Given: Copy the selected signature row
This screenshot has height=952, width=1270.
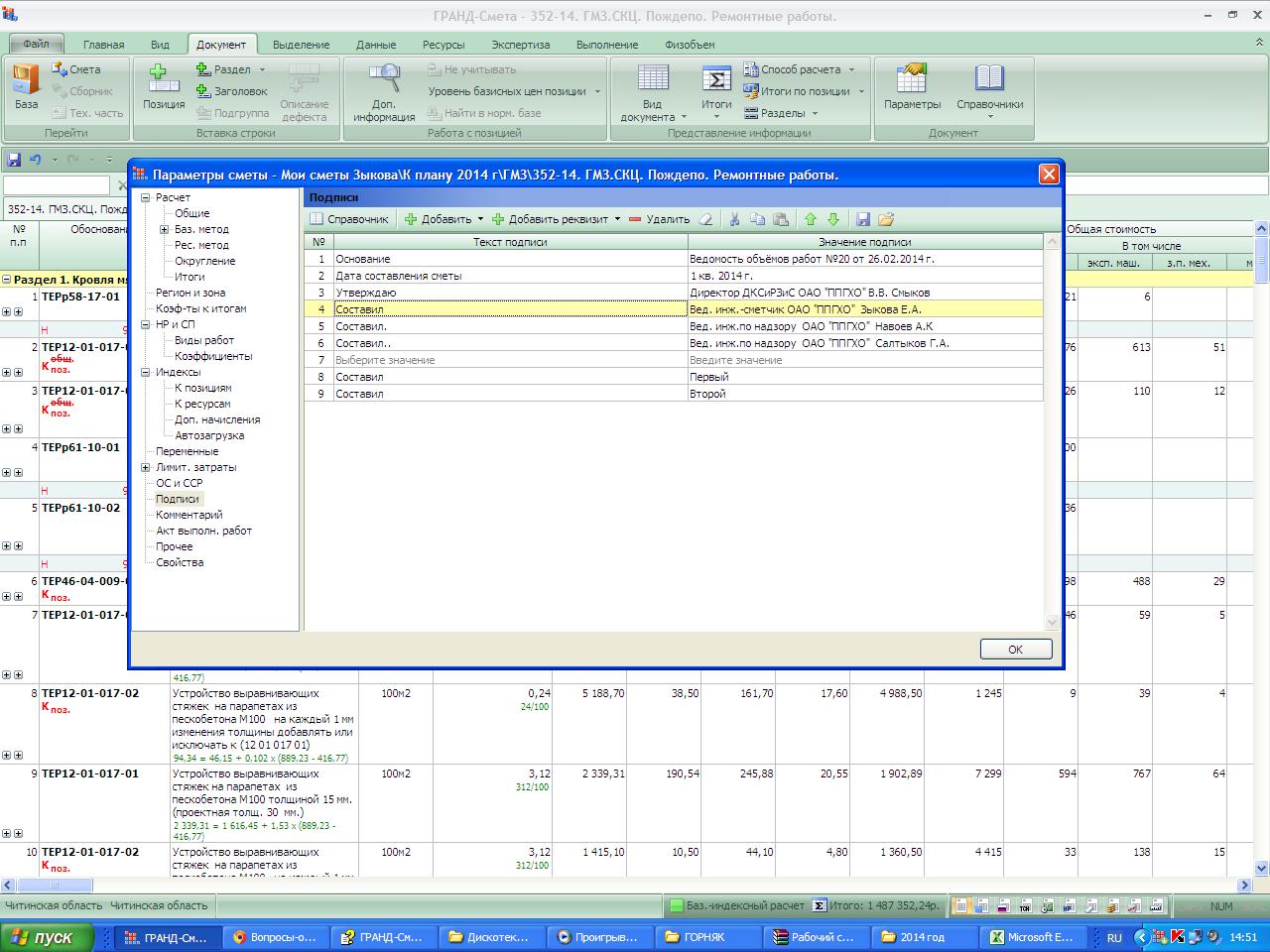Looking at the screenshot, I should click(x=758, y=219).
